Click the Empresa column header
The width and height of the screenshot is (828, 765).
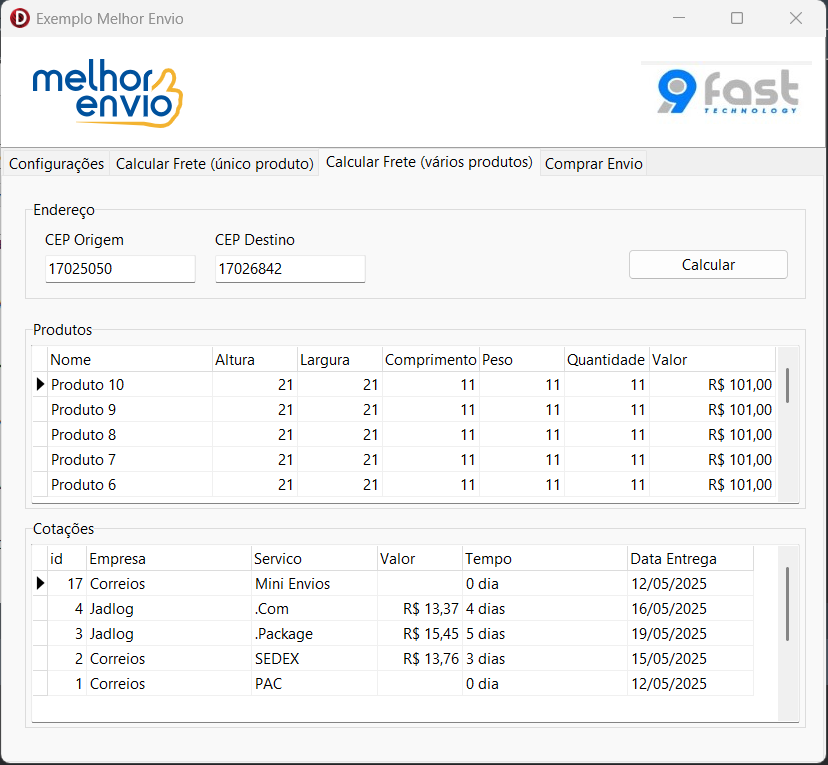click(x=169, y=559)
